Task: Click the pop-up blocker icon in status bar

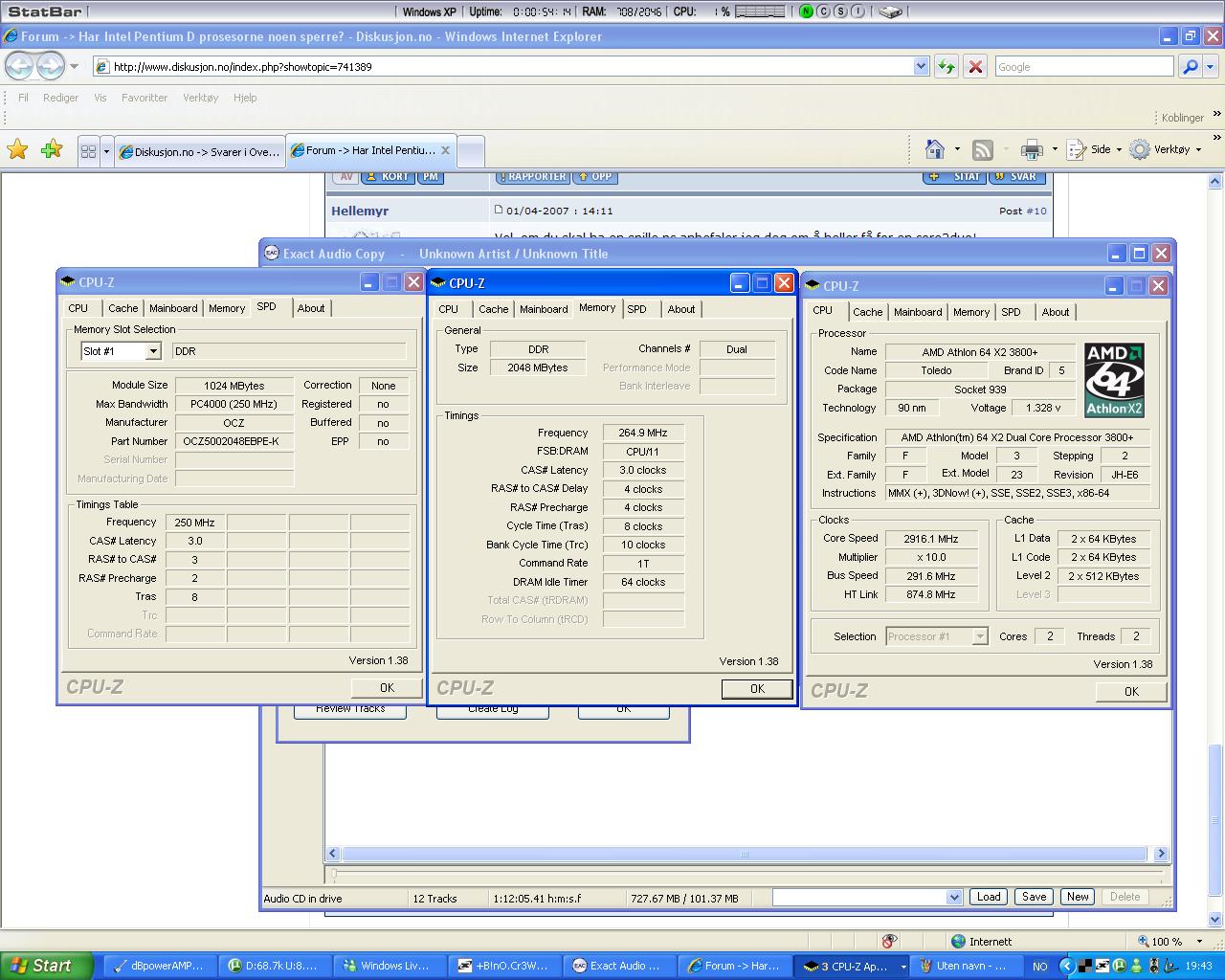Action: click(x=889, y=941)
